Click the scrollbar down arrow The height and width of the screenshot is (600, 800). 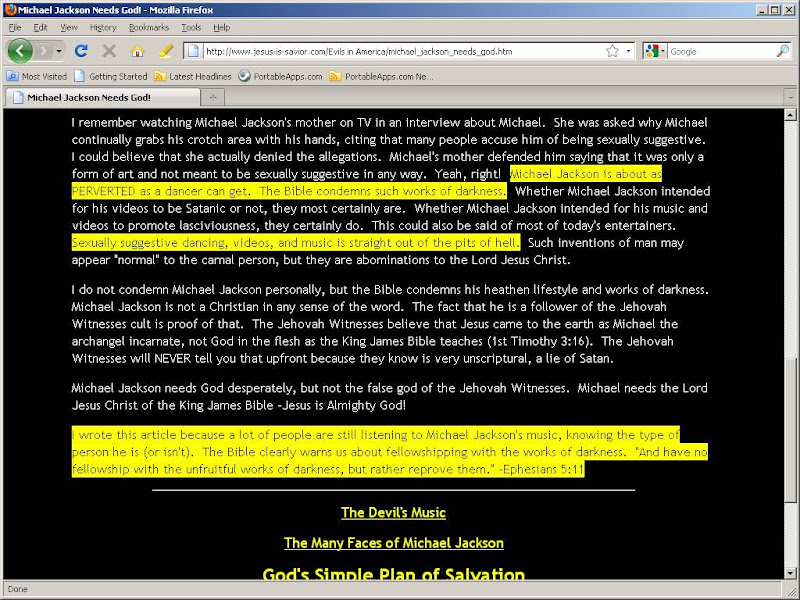(x=790, y=572)
